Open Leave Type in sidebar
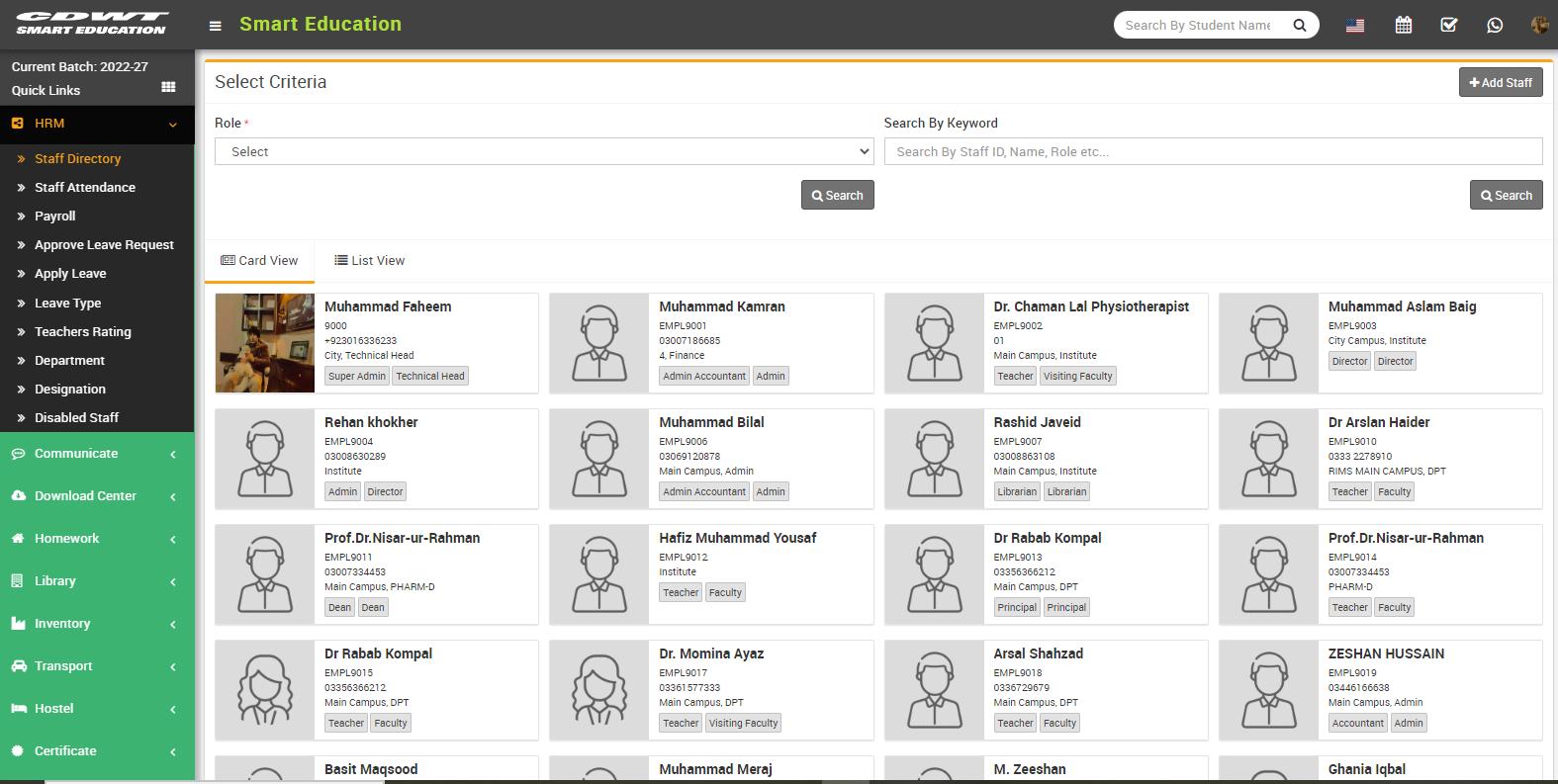Viewport: 1558px width, 784px height. (x=67, y=304)
